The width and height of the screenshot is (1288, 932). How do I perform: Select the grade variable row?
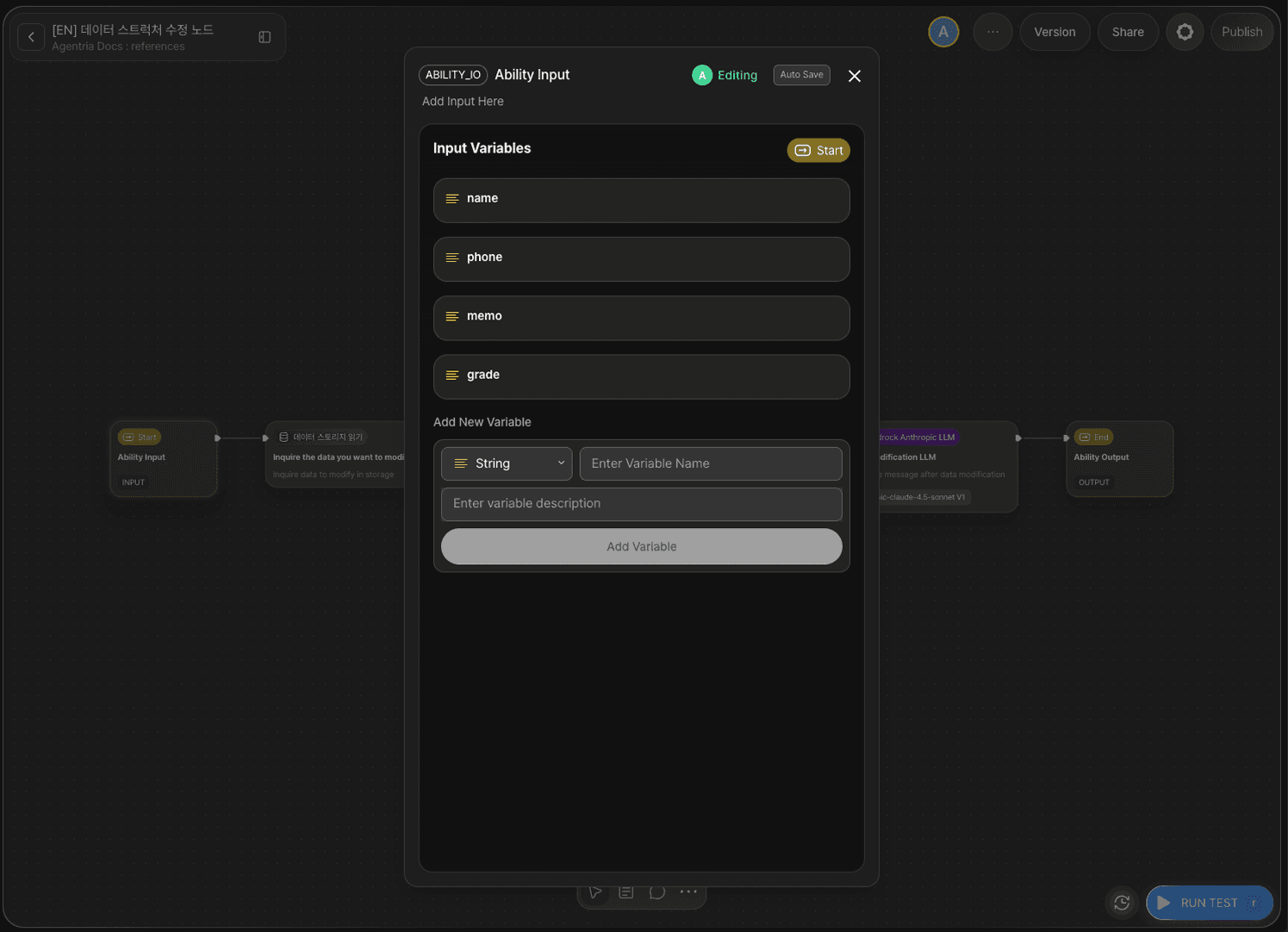[641, 376]
